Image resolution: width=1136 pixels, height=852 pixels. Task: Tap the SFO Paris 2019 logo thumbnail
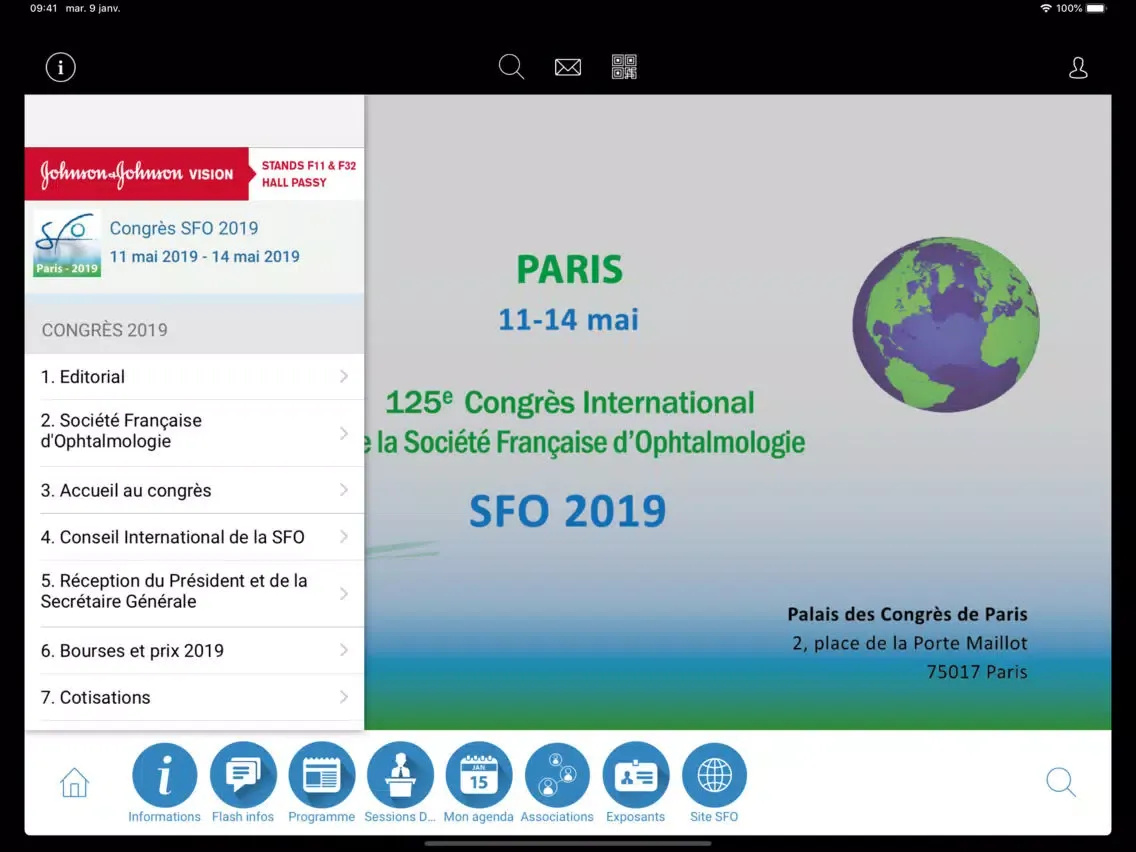[67, 243]
